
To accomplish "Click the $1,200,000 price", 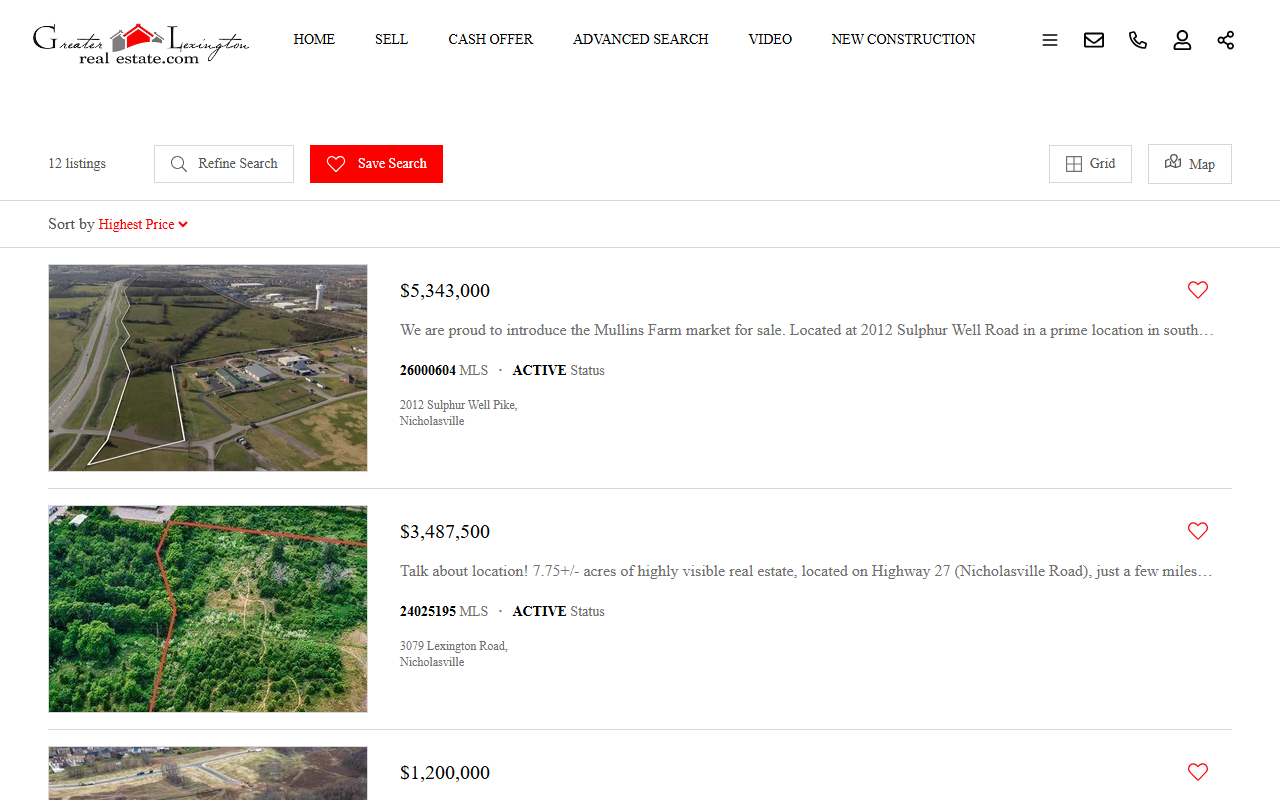I will 445,773.
